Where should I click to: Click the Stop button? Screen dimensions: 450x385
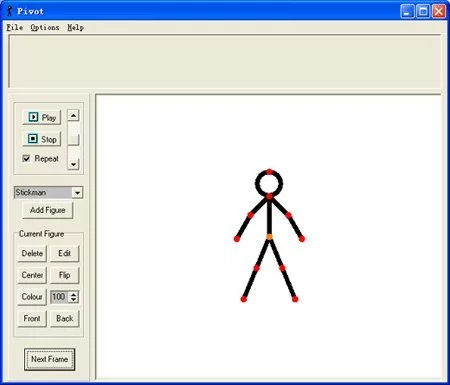pos(42,139)
